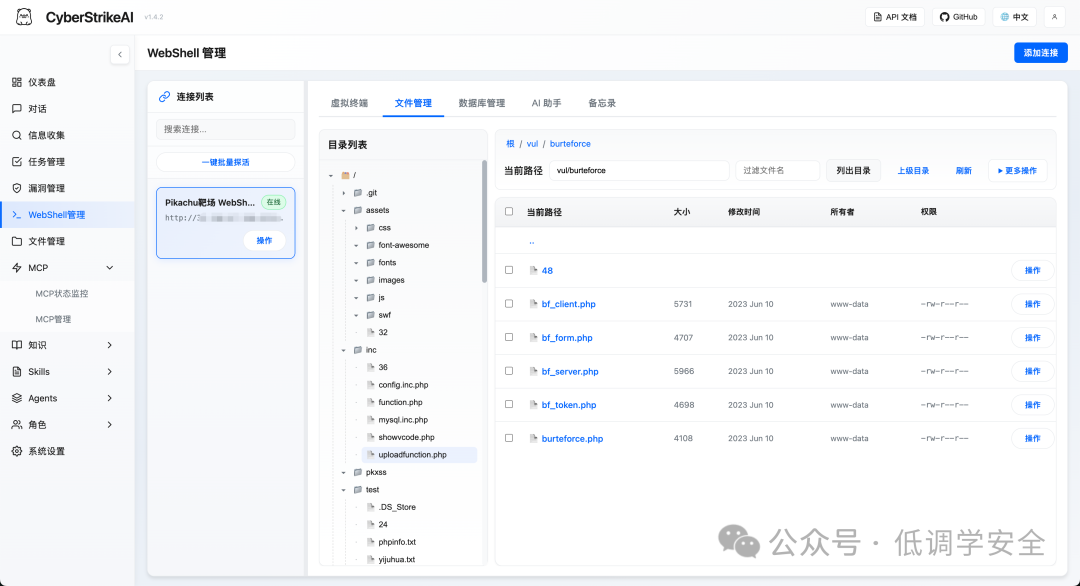Open the 仪表盘 dashboard icon
Viewport: 1080px width, 586px height.
coord(17,82)
